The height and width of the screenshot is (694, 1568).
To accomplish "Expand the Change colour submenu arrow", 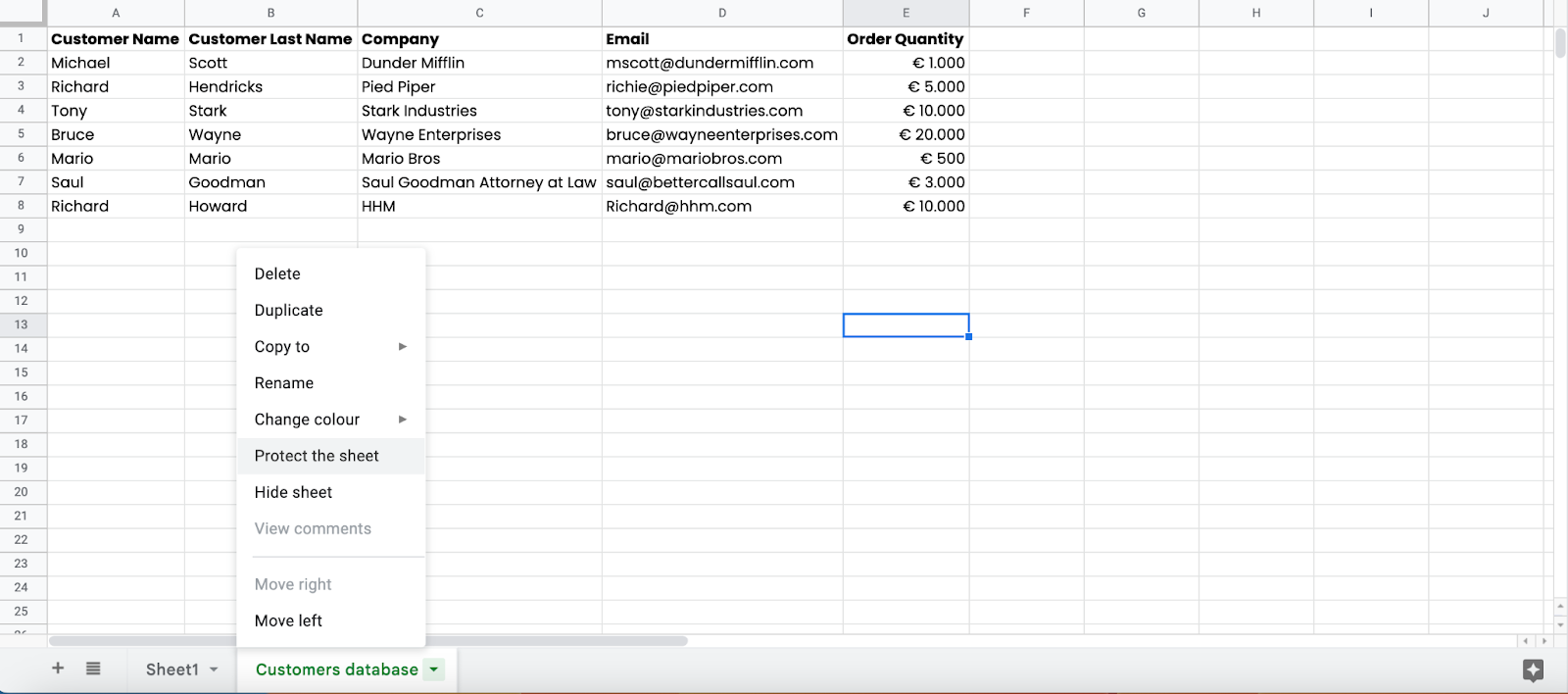I will 402,420.
